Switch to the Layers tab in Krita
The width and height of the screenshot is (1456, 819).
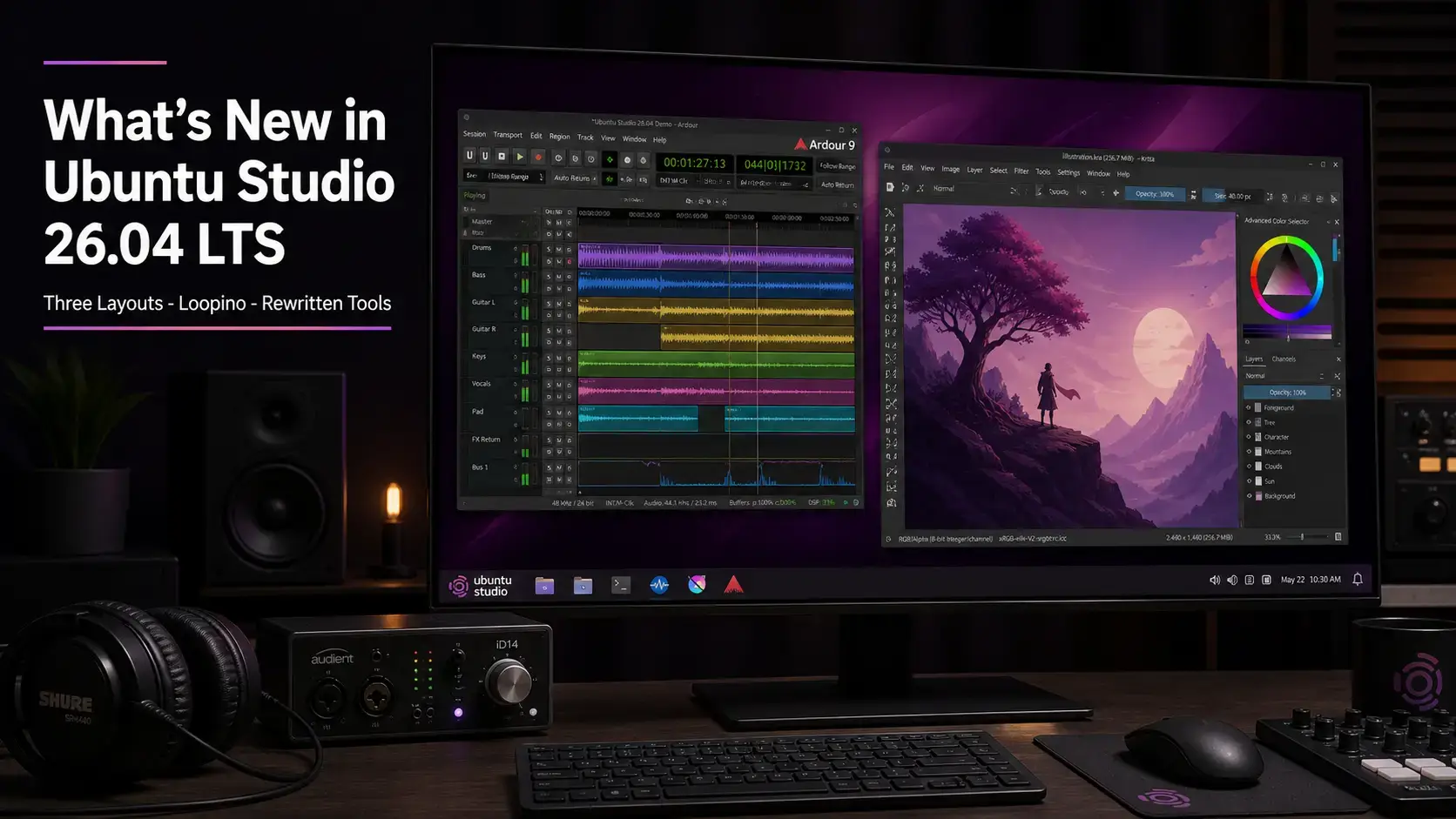coord(1254,359)
